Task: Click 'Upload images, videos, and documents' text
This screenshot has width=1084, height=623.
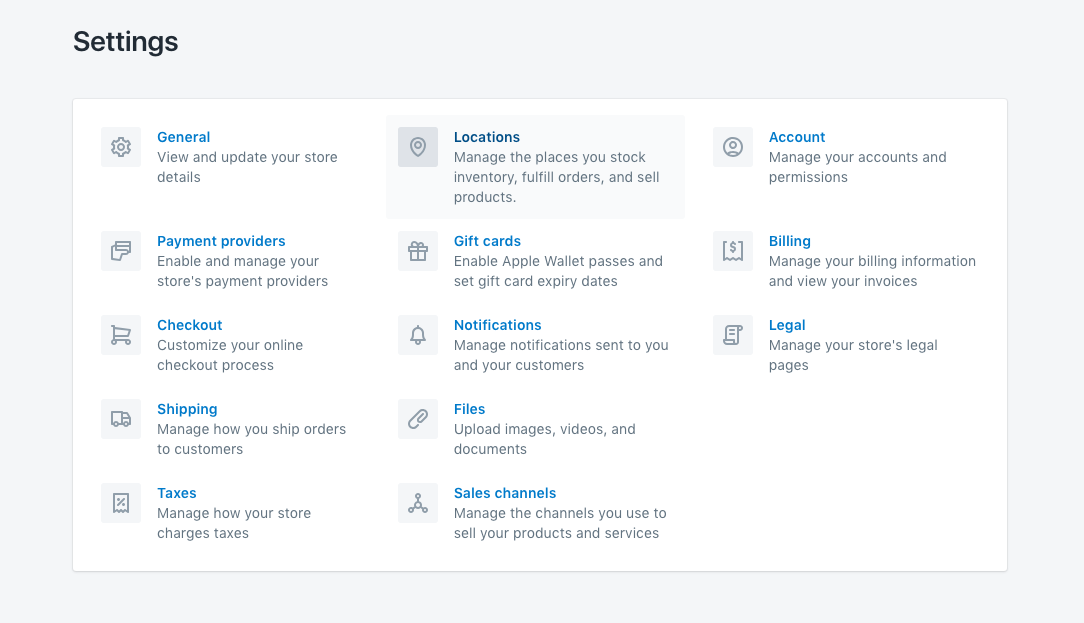Action: tap(545, 439)
